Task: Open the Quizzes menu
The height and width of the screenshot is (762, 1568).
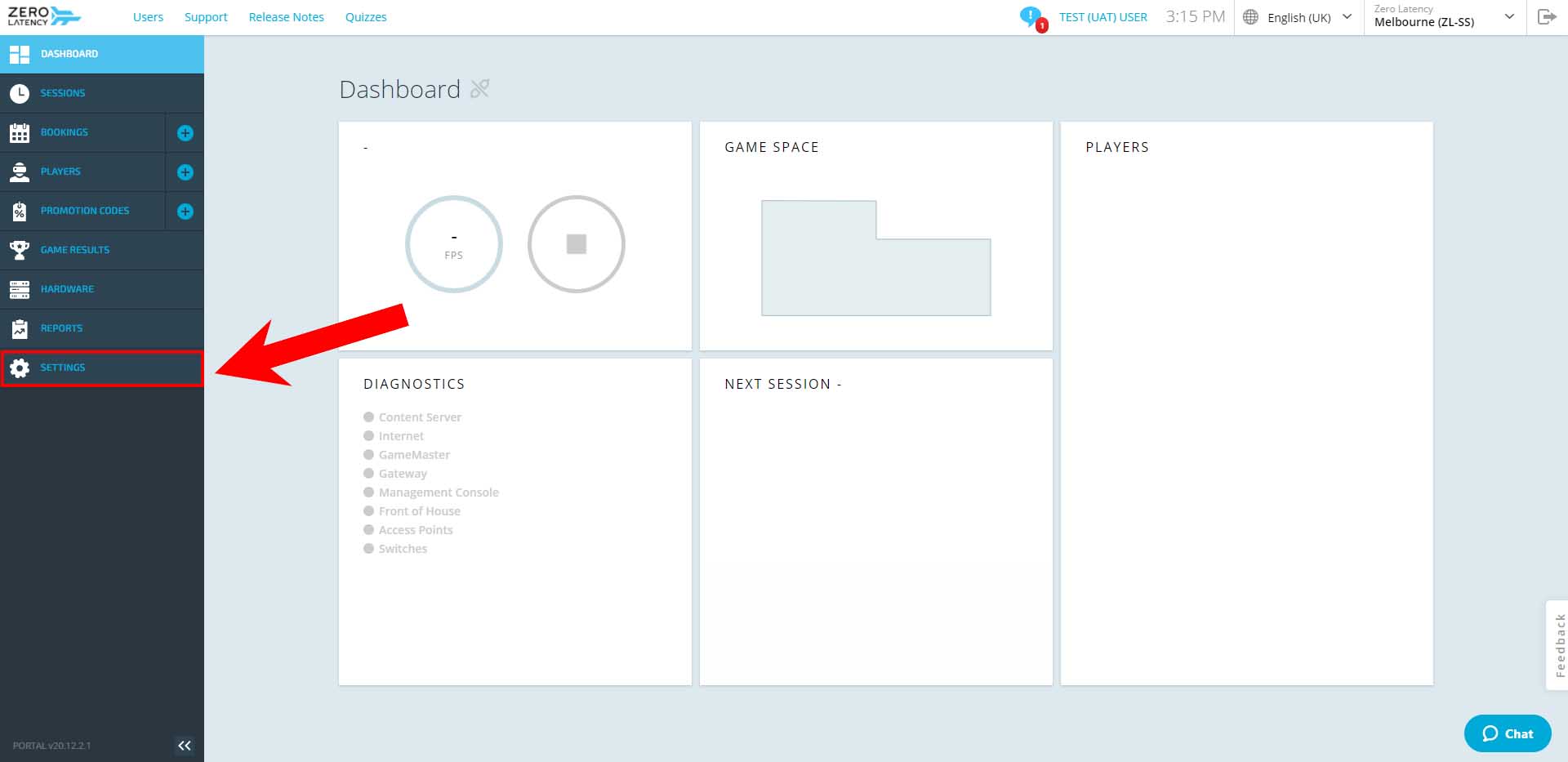Action: point(366,17)
